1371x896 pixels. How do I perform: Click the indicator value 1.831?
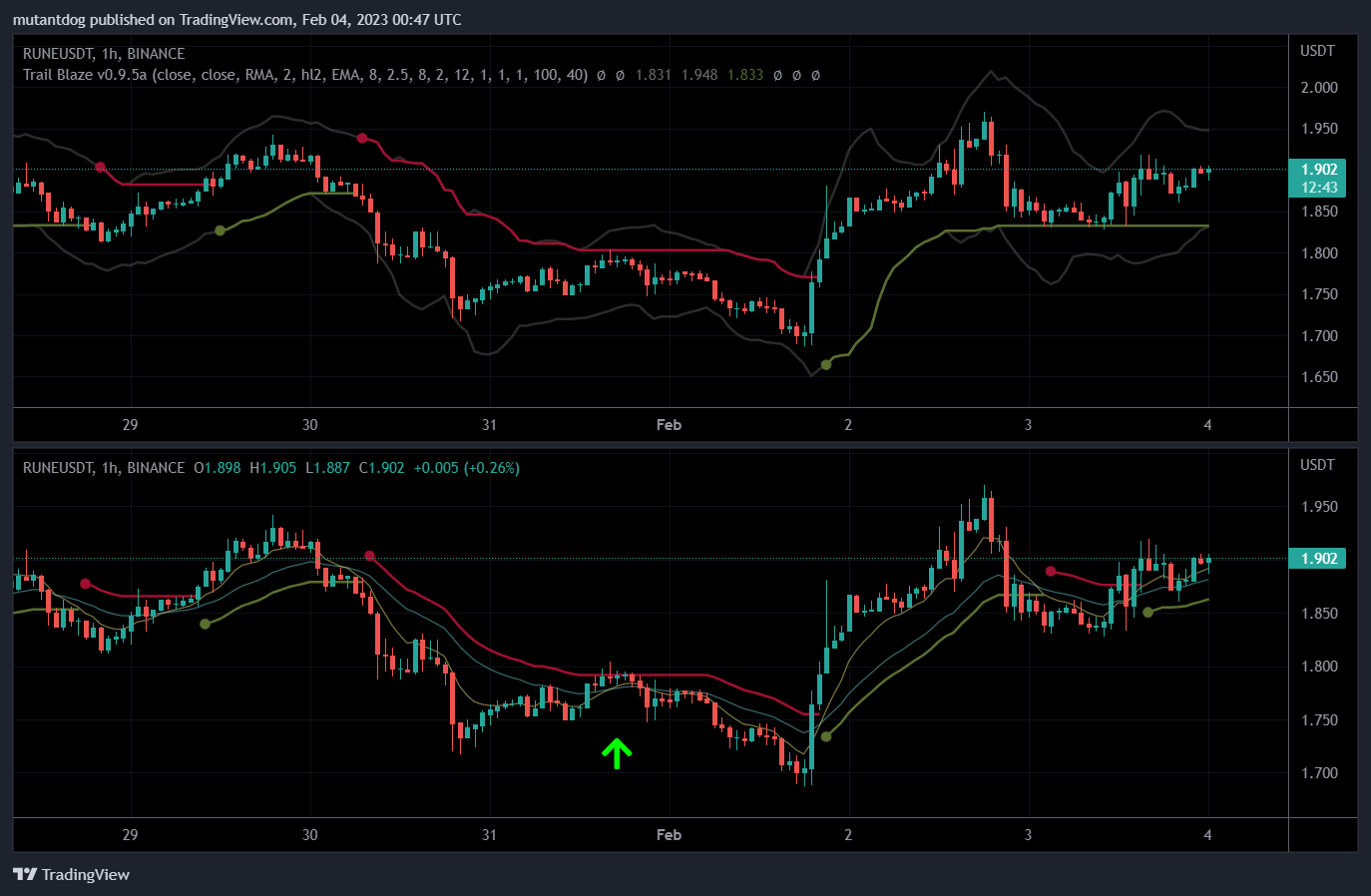click(x=654, y=75)
